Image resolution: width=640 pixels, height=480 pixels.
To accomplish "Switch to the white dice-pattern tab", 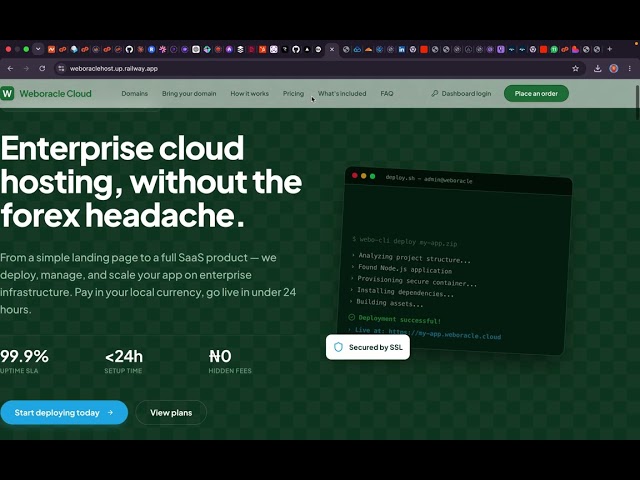I will click(274, 49).
